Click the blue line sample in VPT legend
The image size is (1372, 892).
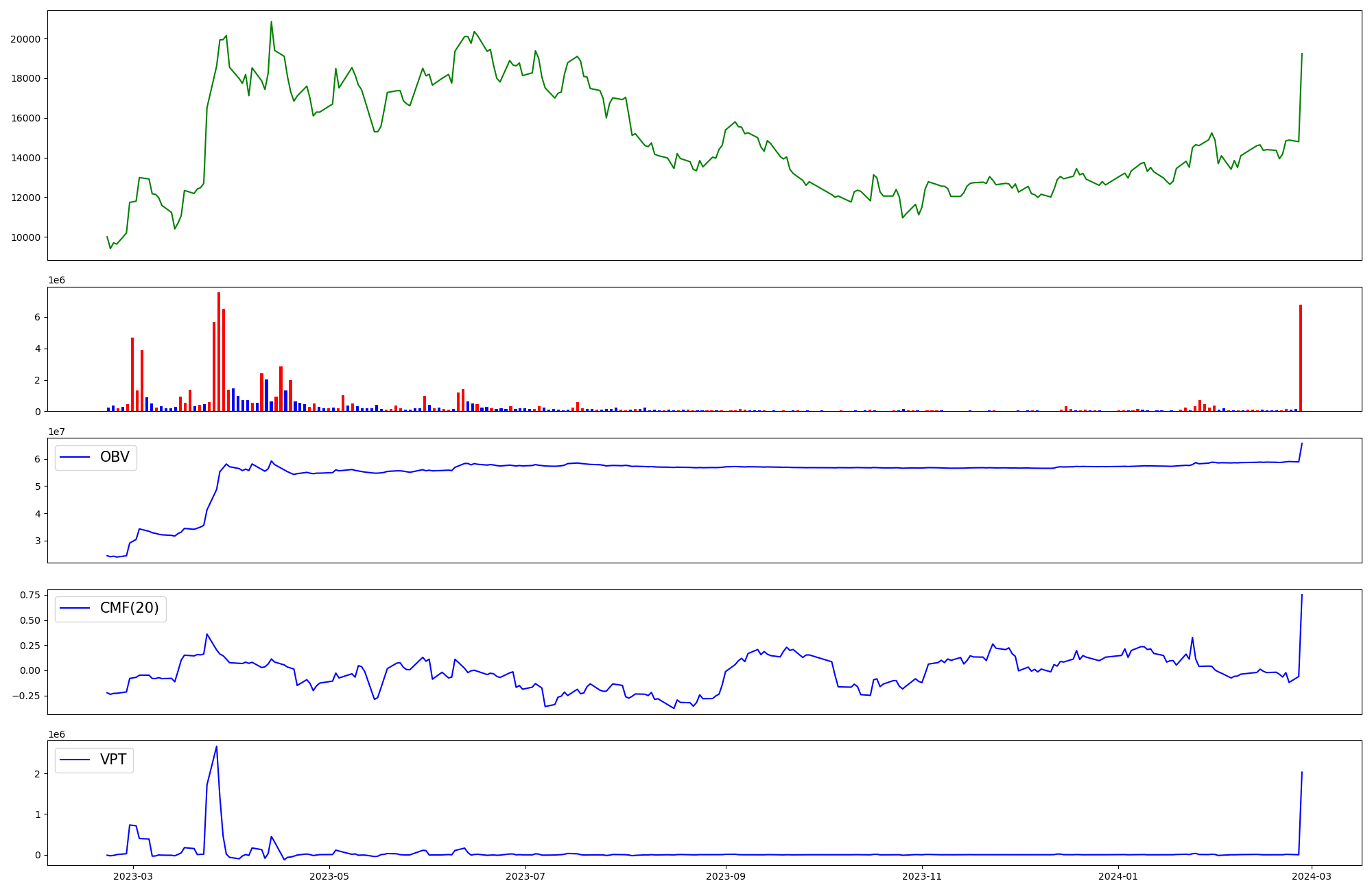click(x=75, y=760)
